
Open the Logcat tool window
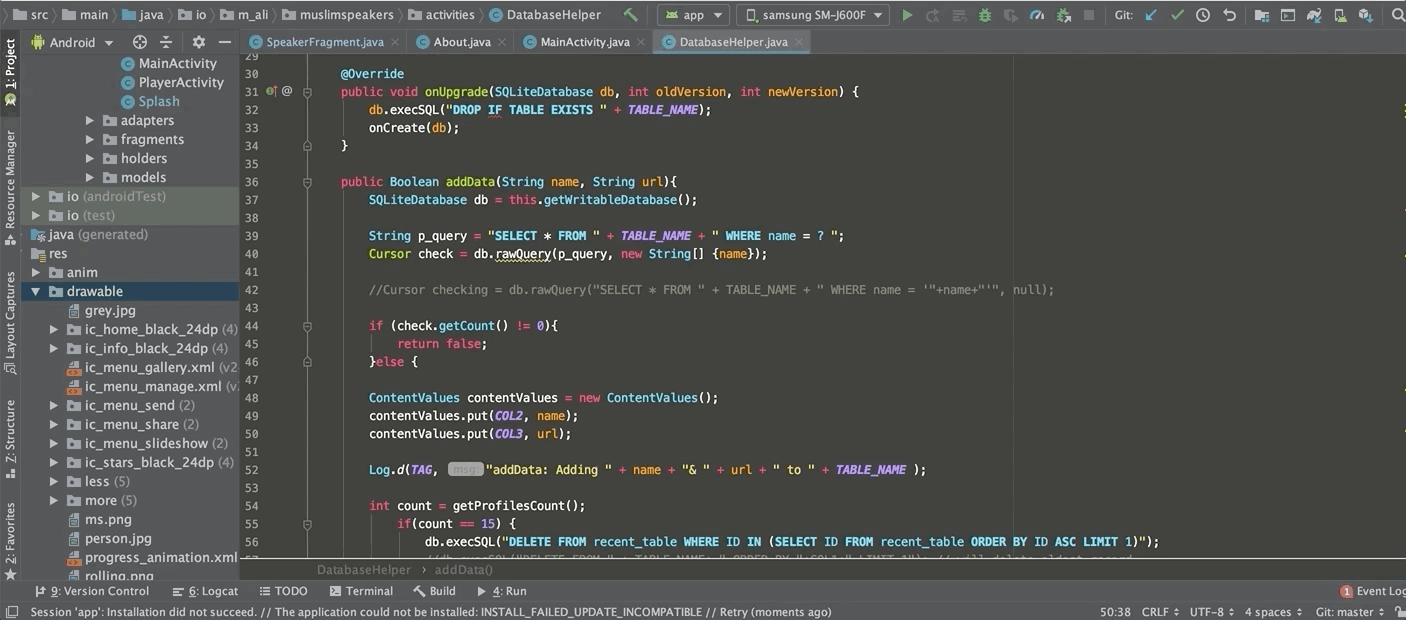click(x=205, y=591)
